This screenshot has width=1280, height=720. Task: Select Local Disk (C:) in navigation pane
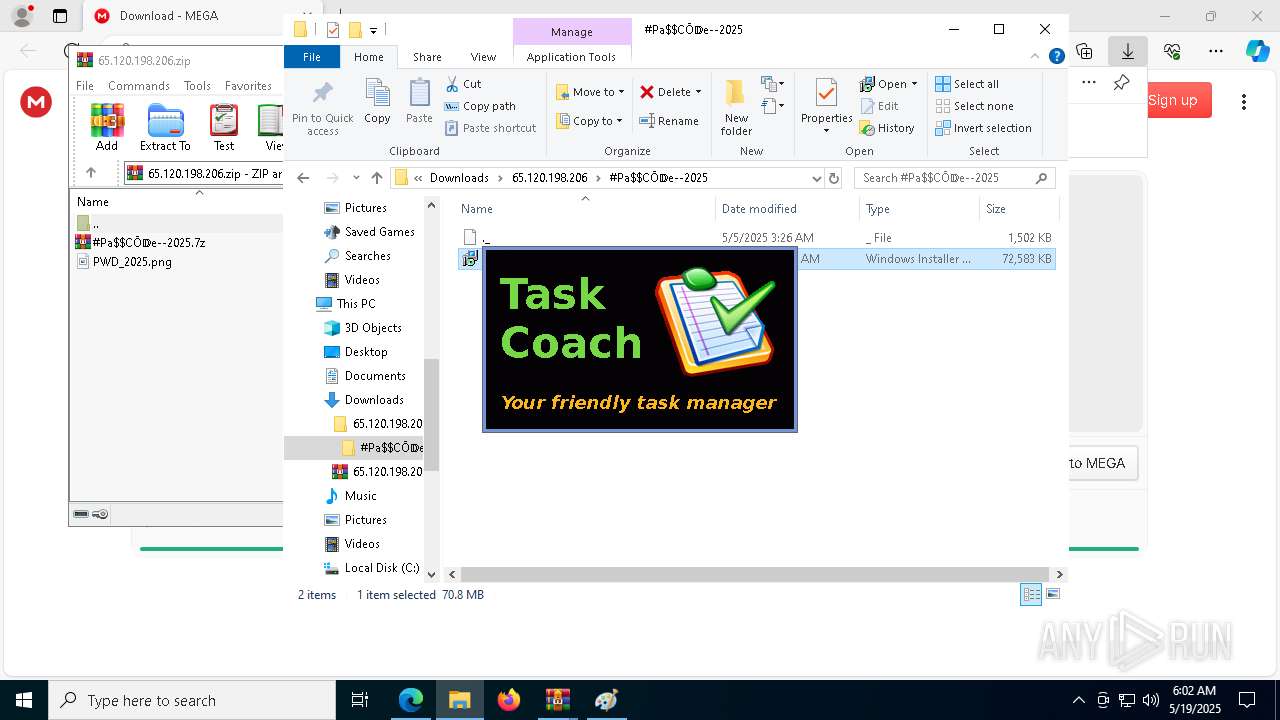point(371,568)
